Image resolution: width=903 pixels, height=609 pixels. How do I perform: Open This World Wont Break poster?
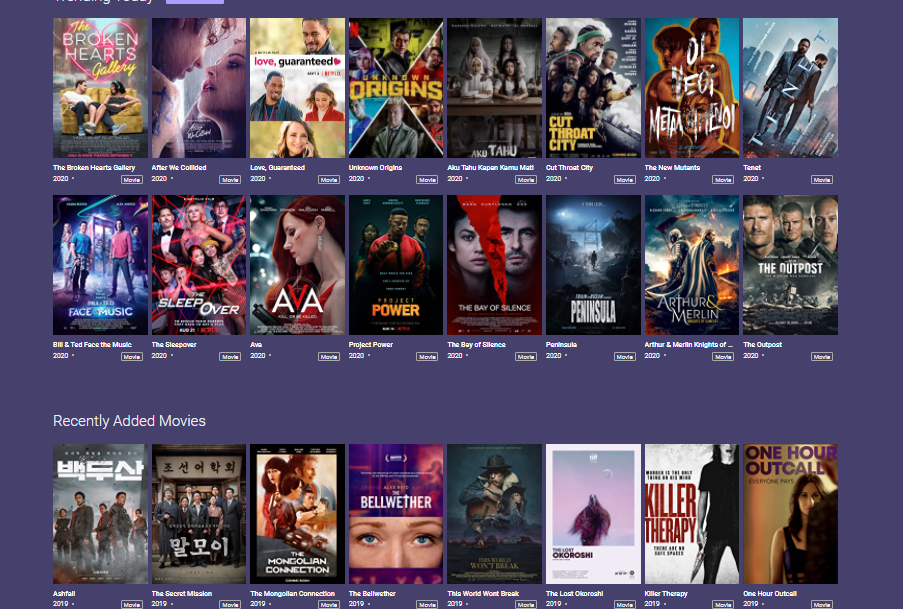[494, 513]
